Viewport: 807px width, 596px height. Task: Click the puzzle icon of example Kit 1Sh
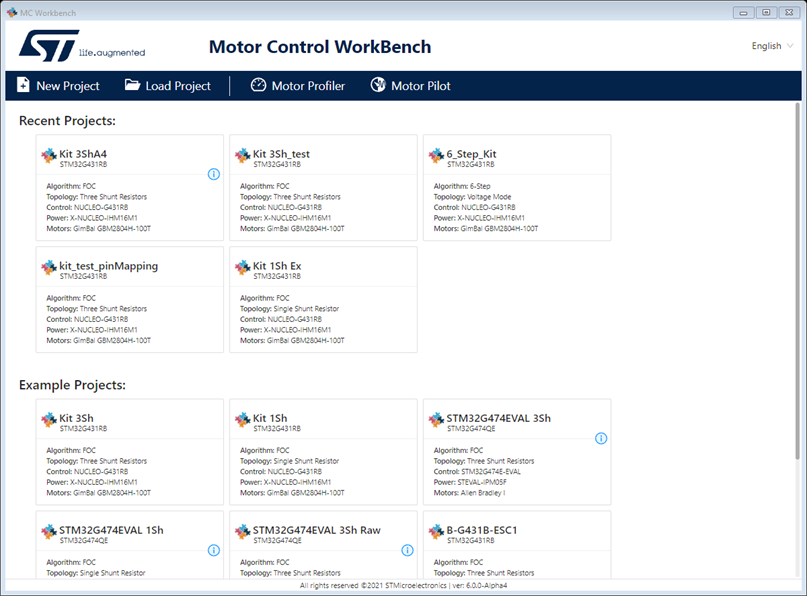point(243,419)
